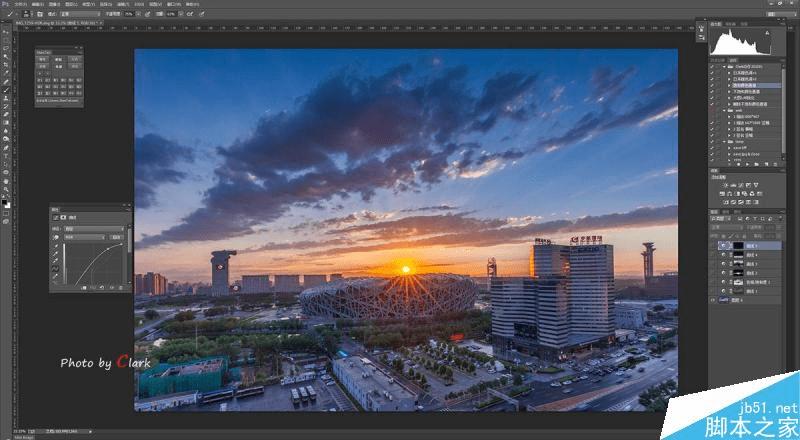Open the Image menu
The width and height of the screenshot is (800, 440).
click(54, 5)
